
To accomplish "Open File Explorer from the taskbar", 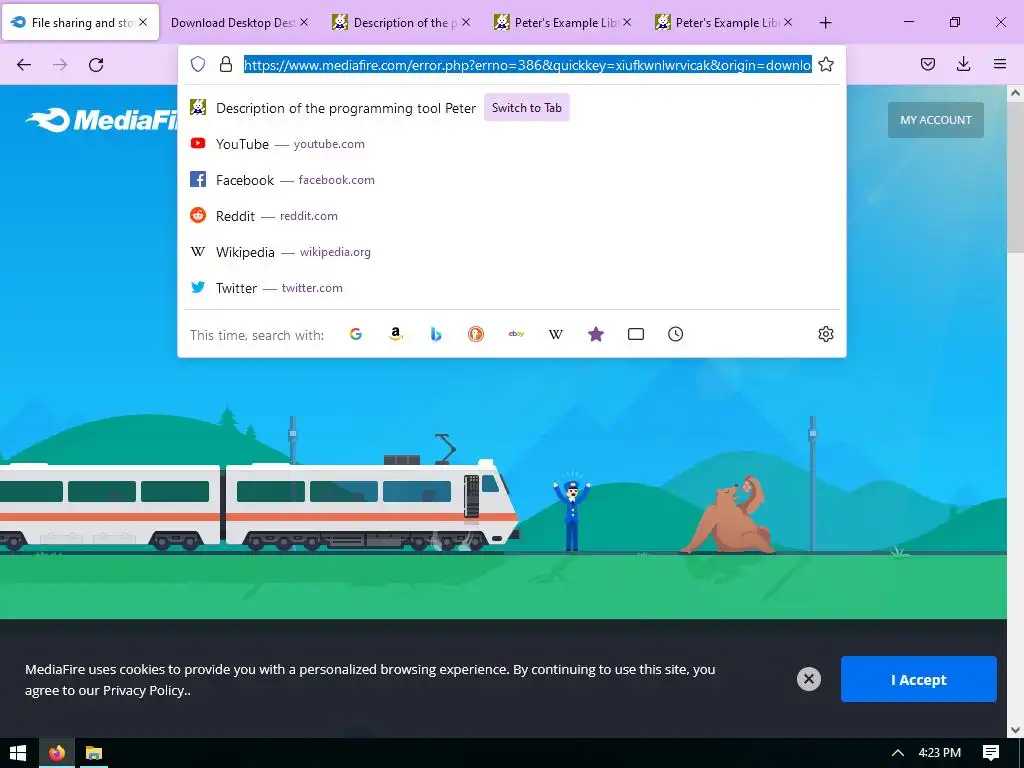I will click(x=94, y=753).
